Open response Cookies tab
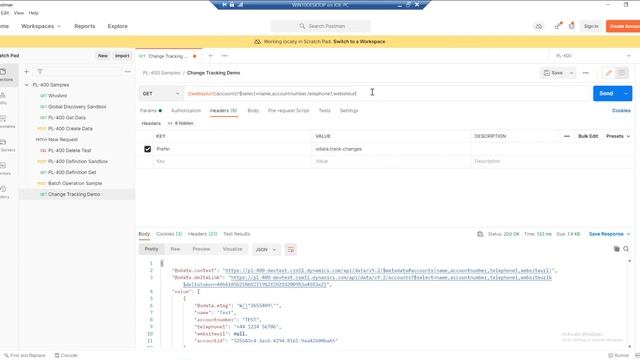The width and height of the screenshot is (640, 360). pyautogui.click(x=169, y=234)
